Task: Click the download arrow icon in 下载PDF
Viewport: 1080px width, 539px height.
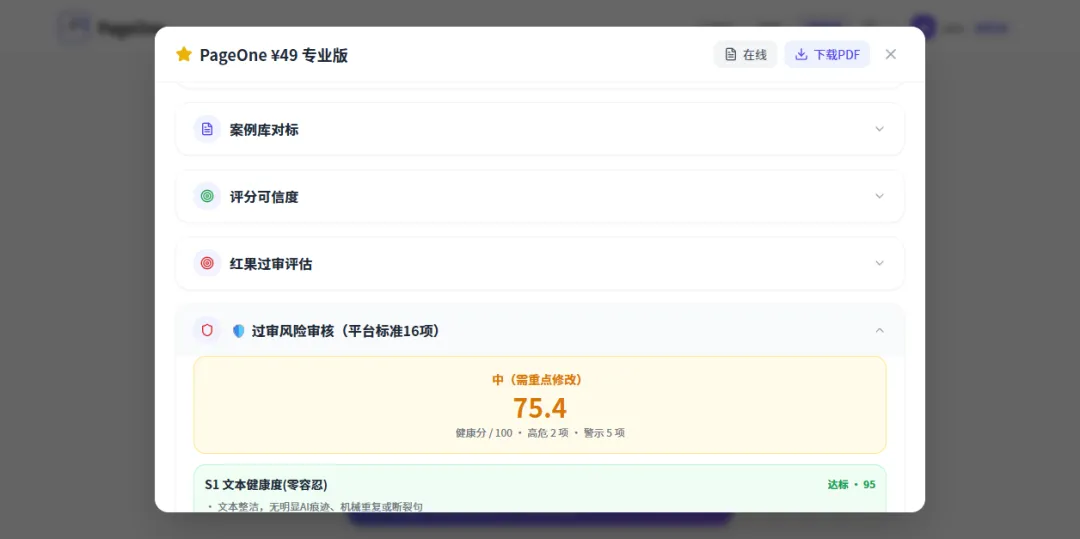Action: click(x=801, y=54)
